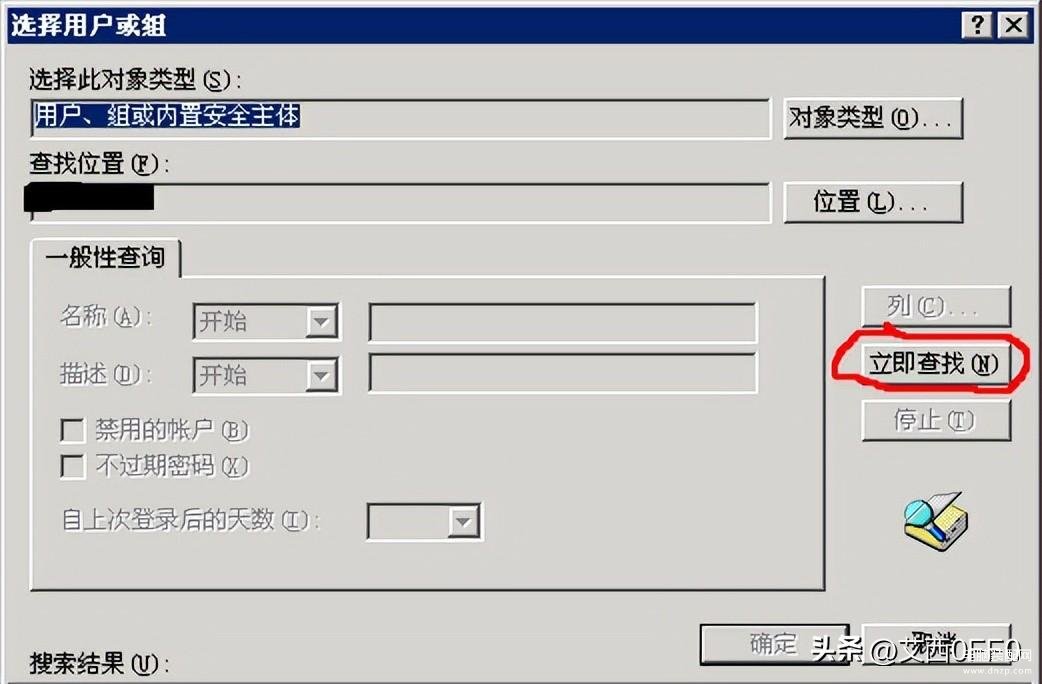Click the 名称 text input field

562,322
